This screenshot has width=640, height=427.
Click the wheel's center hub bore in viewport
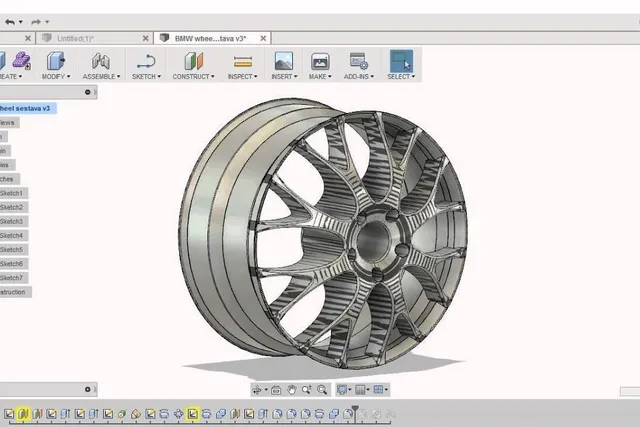(373, 240)
